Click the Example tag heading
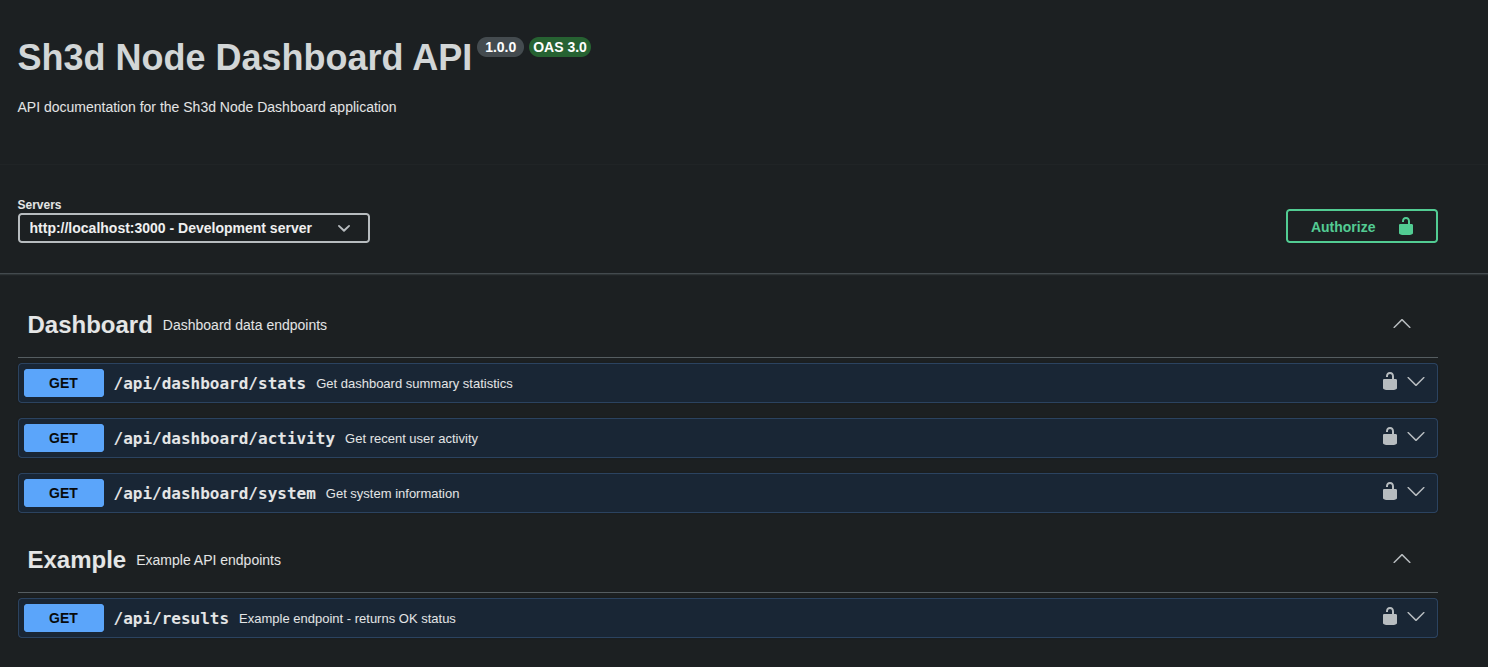 pyautogui.click(x=77, y=560)
